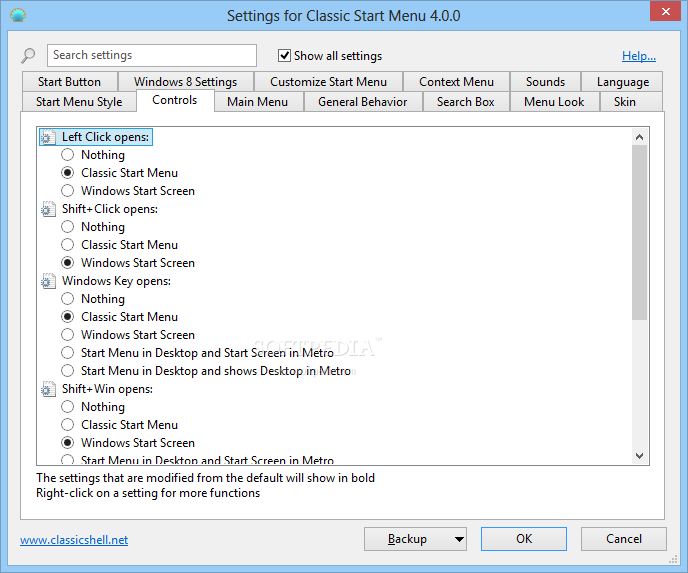Select the Left Click opens: setting label

coord(106,137)
